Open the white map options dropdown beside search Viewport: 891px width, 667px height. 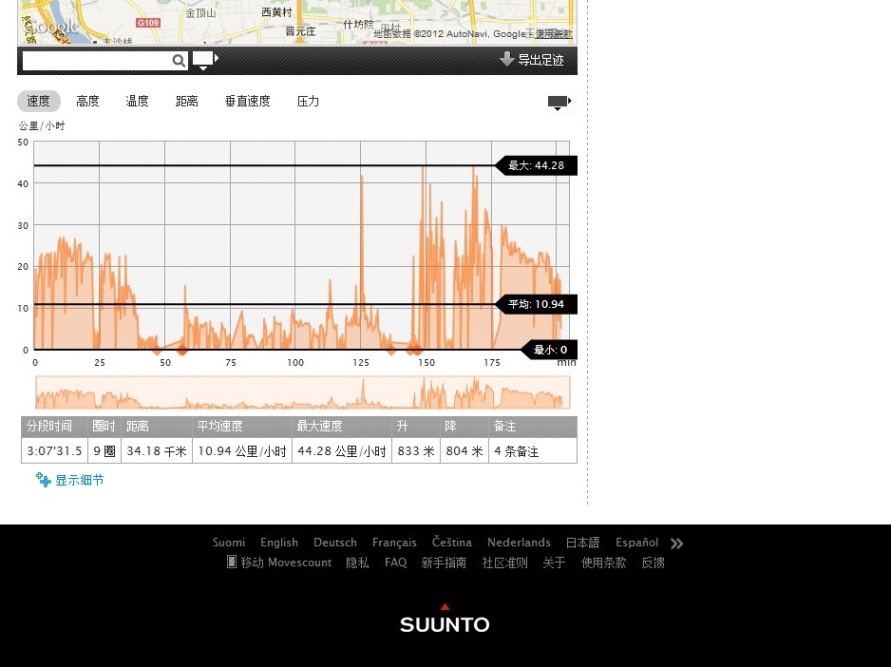[204, 60]
